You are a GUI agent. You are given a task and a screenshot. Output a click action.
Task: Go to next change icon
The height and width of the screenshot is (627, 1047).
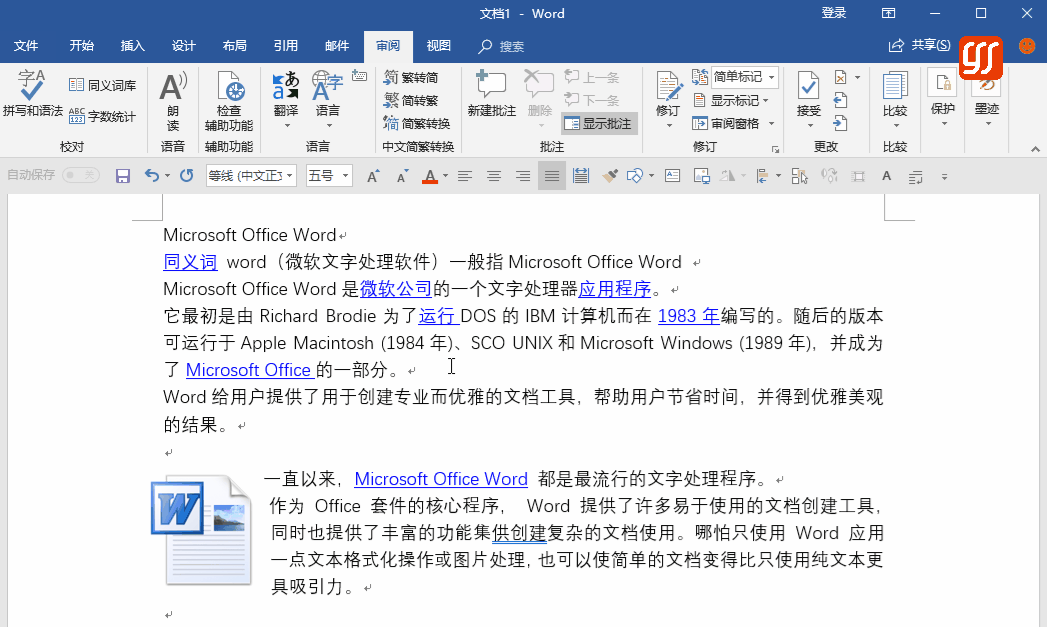click(x=841, y=123)
